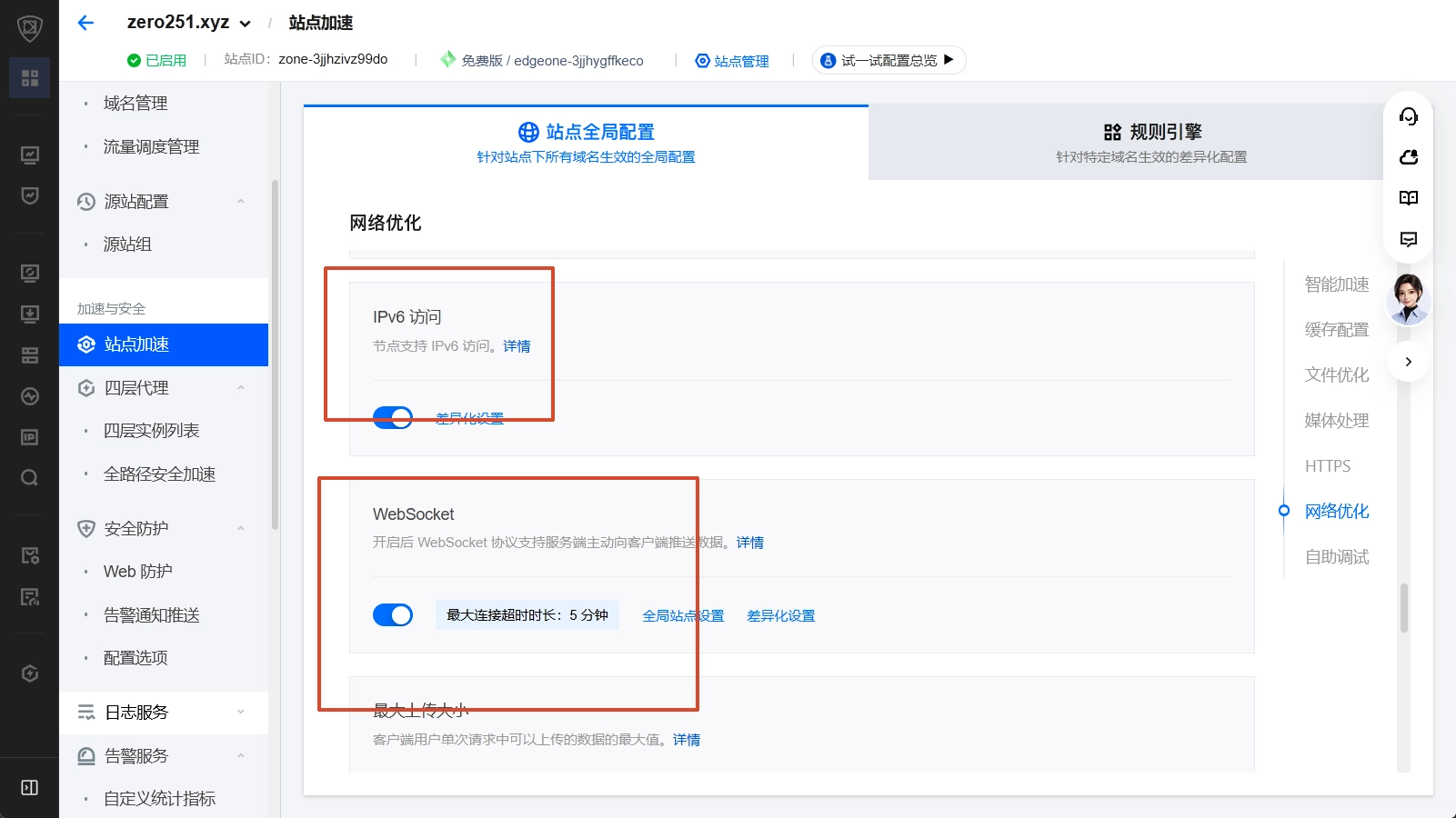1456x818 pixels.
Task: Click the search magnifier icon in dark rail
Action: click(29, 478)
